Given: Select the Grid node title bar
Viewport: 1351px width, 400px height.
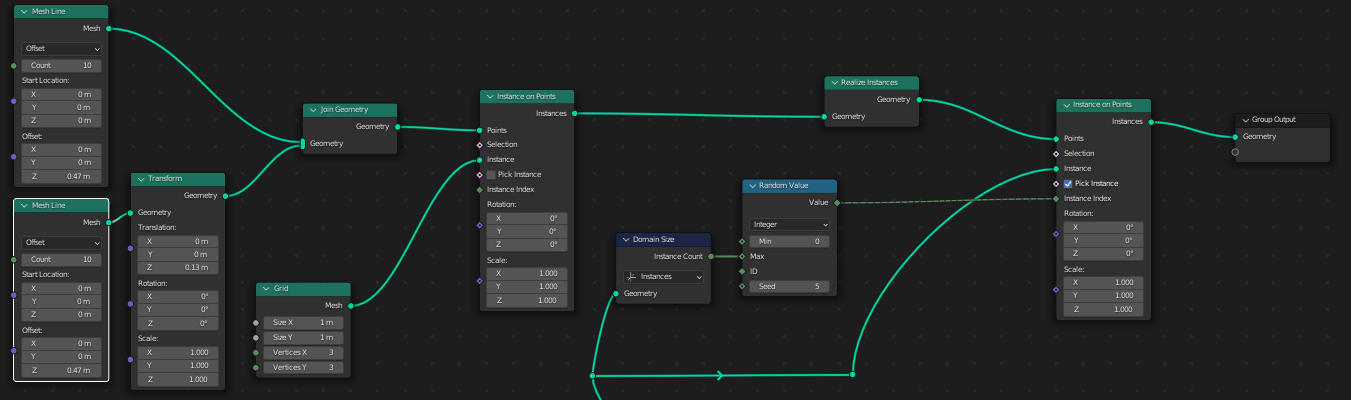Looking at the screenshot, I should pyautogui.click(x=303, y=288).
